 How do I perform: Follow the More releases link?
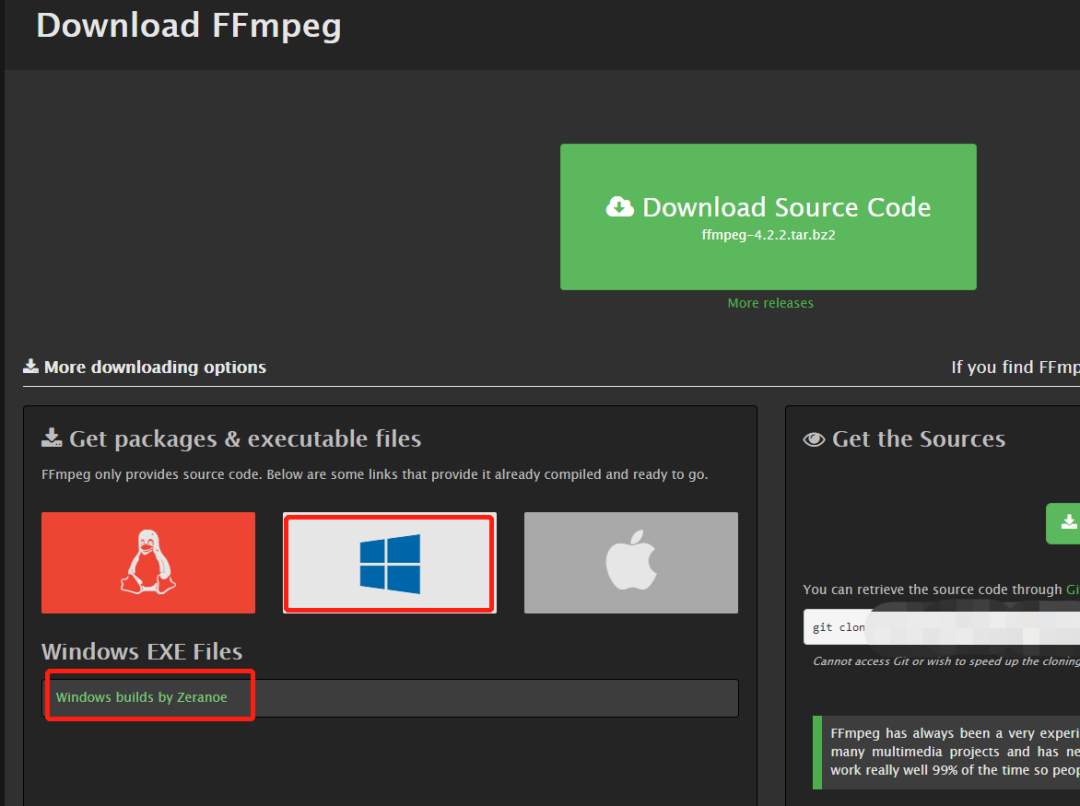[770, 303]
